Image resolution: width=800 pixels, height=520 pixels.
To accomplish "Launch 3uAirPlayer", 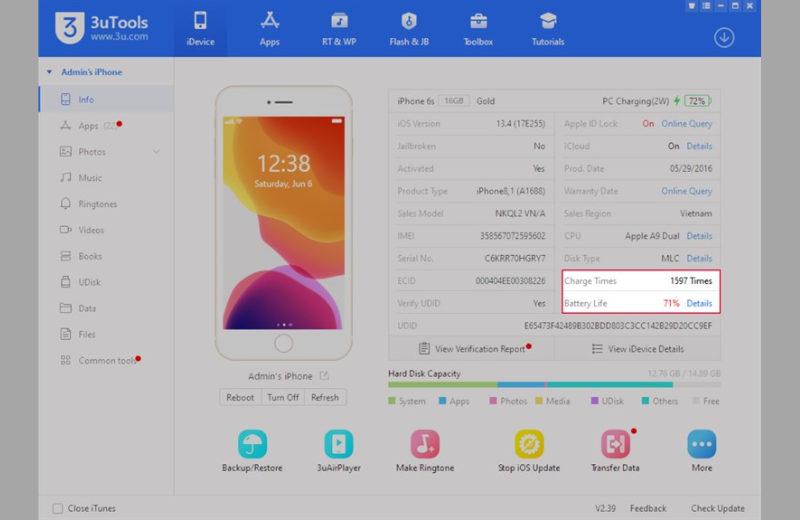I will pos(339,450).
